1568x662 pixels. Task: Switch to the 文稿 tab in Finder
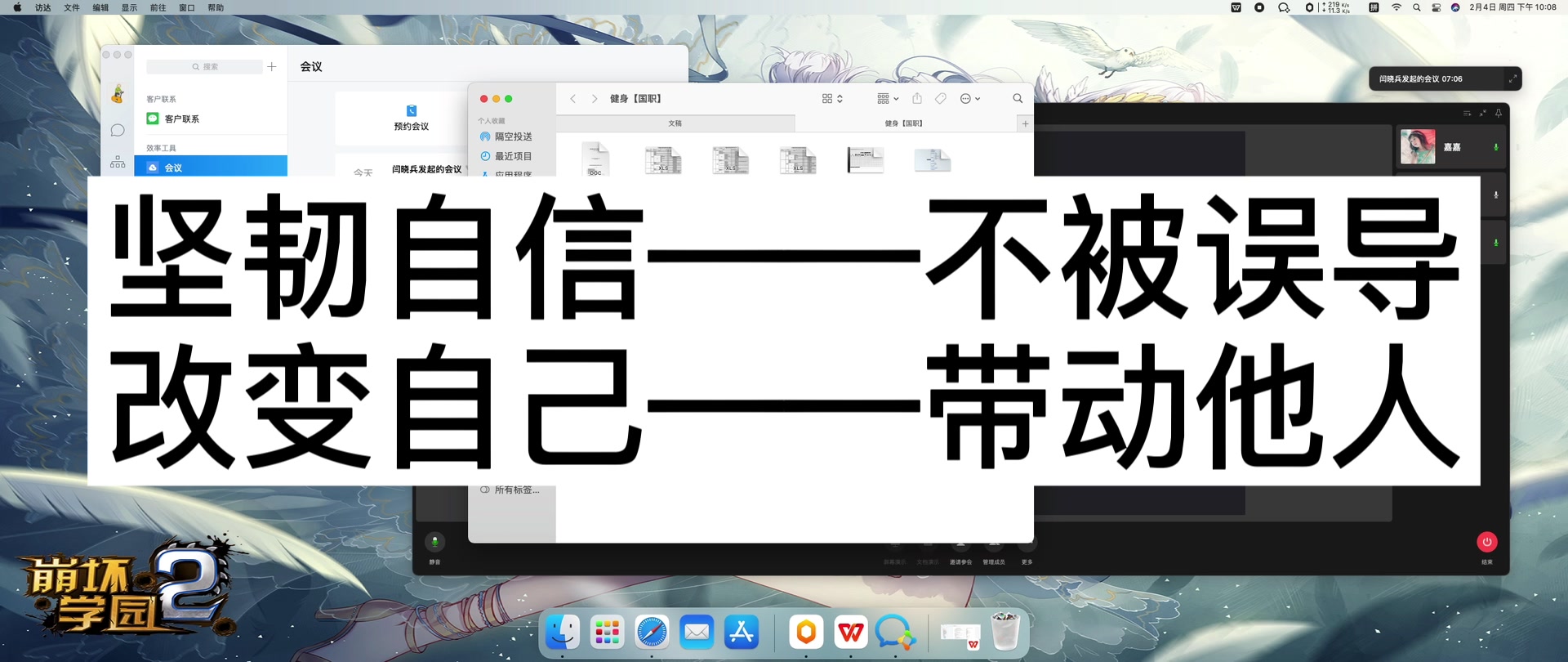(x=675, y=123)
